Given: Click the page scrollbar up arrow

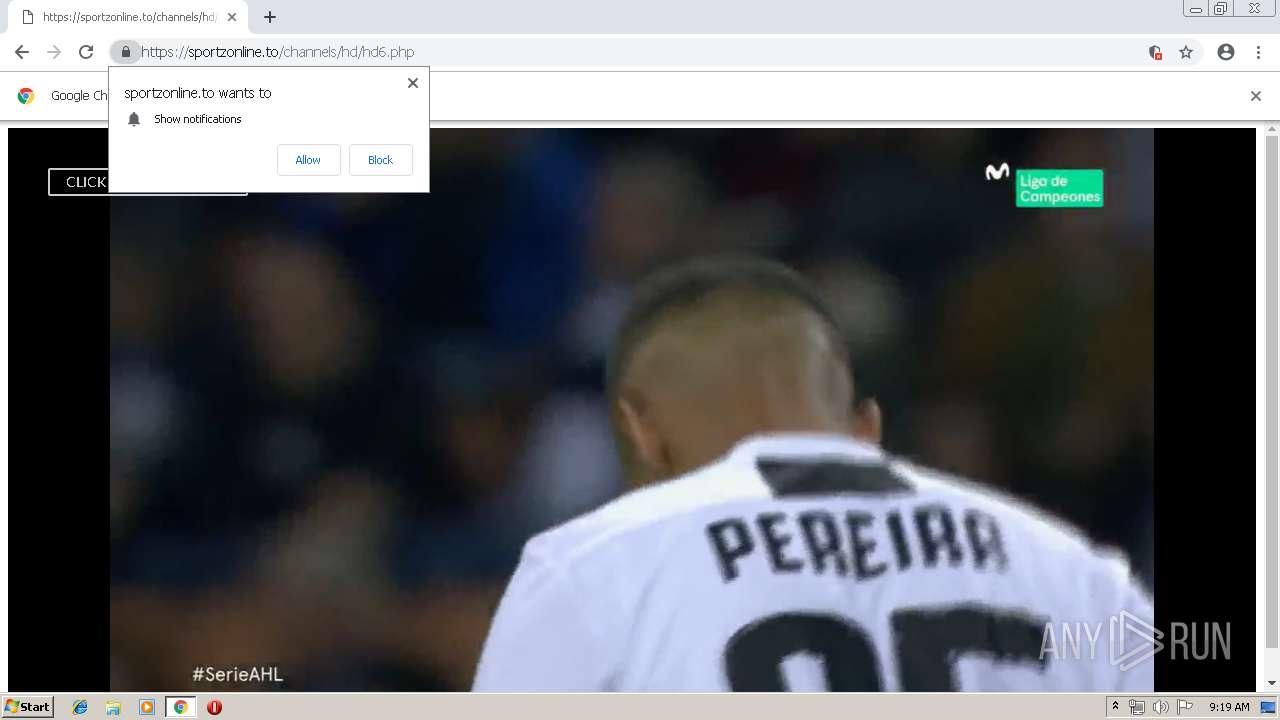Looking at the screenshot, I should [1272, 130].
